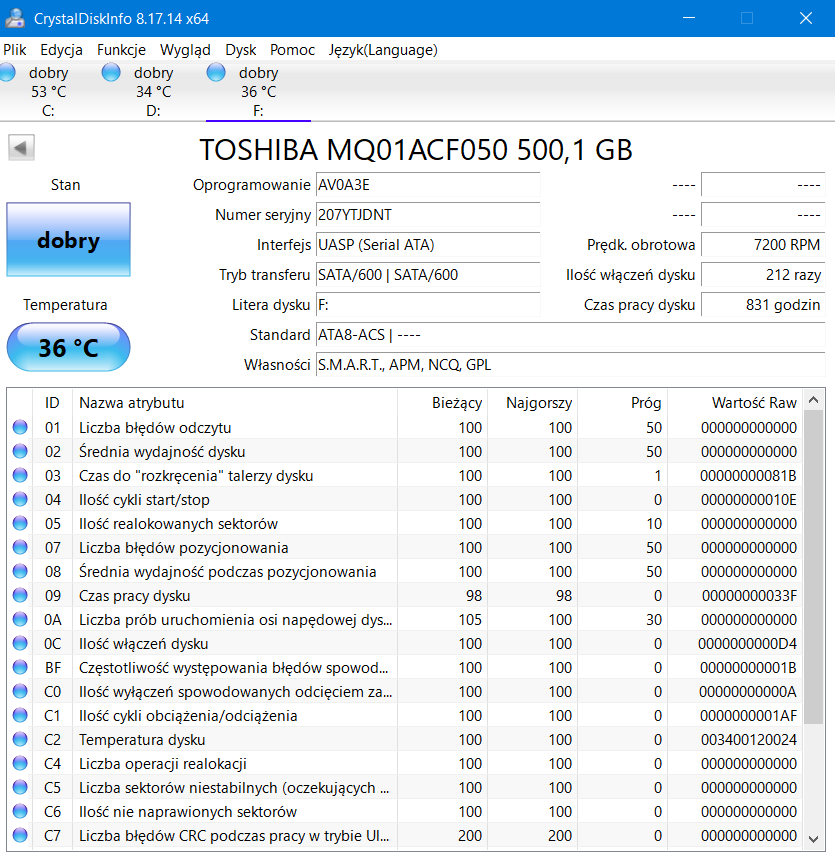Click the CrystalDiskInfo app icon in title bar
Image resolution: width=835 pixels, height=861 pixels.
pos(15,18)
